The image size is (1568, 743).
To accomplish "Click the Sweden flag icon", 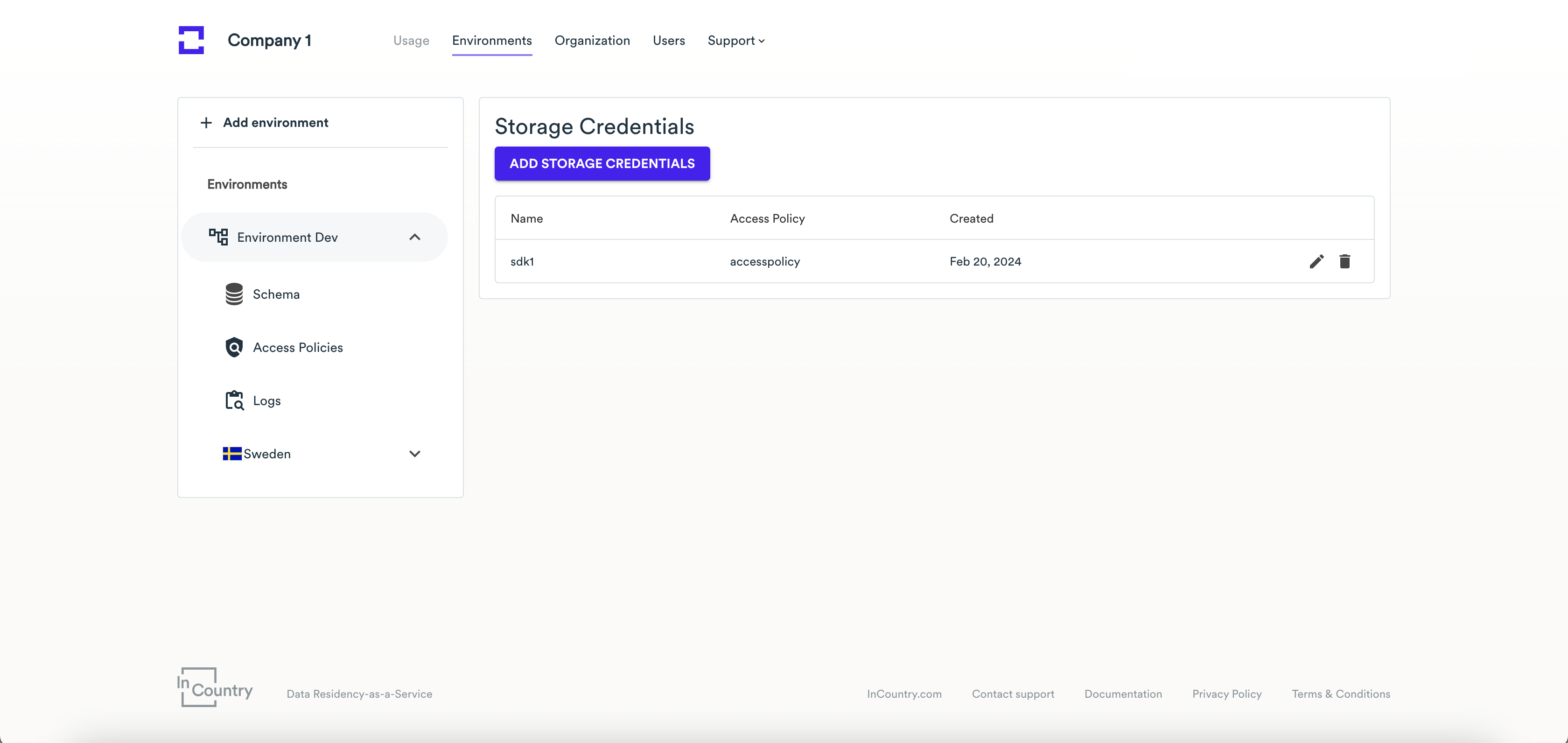I will click(231, 454).
